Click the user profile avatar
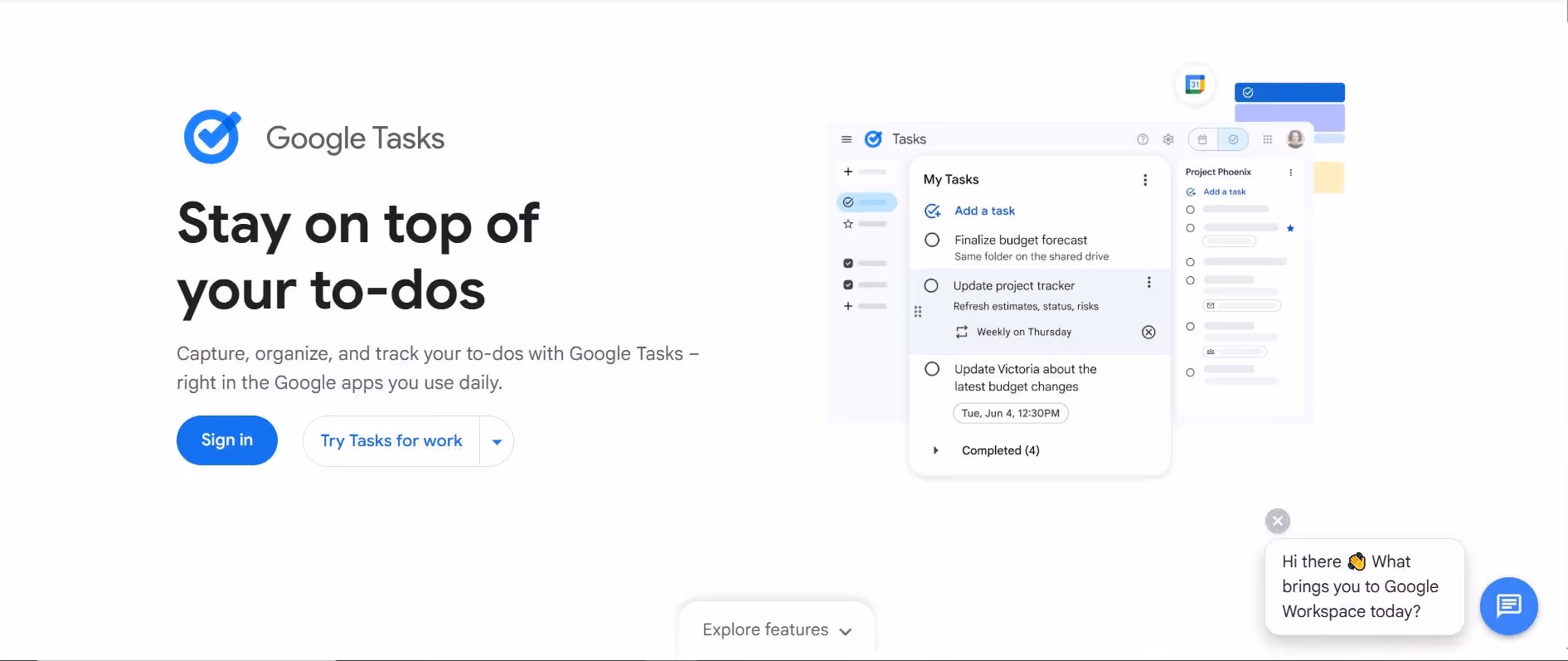 click(1295, 139)
